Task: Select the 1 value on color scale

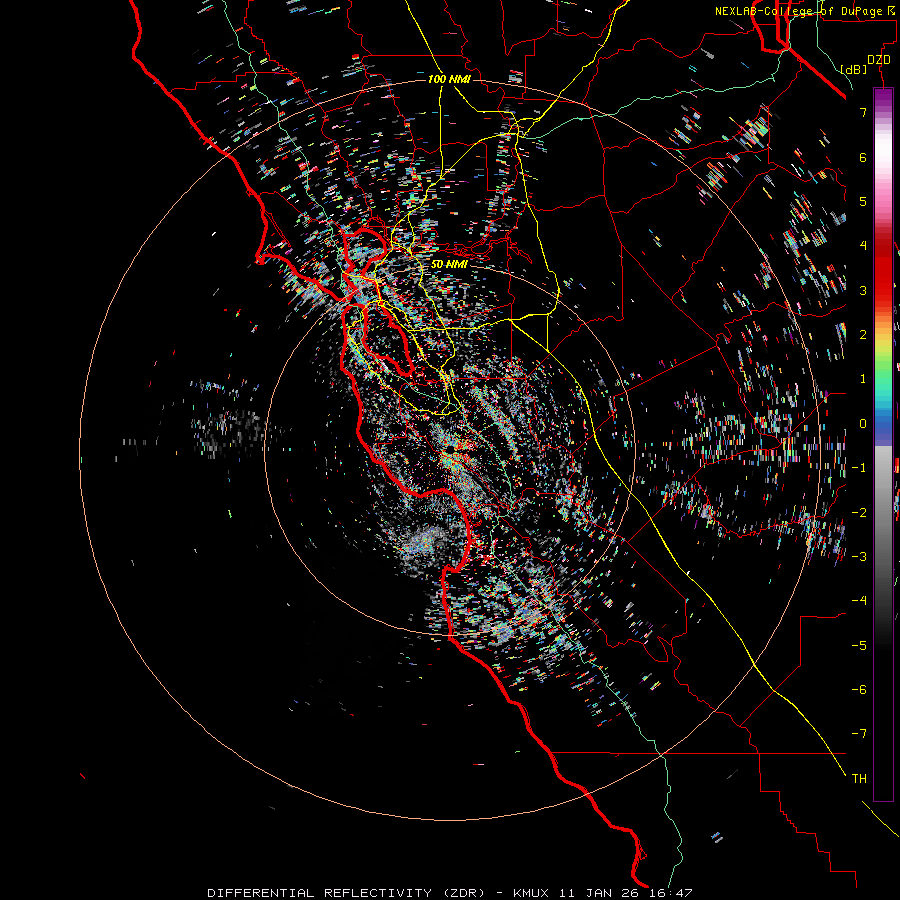Action: [863, 379]
